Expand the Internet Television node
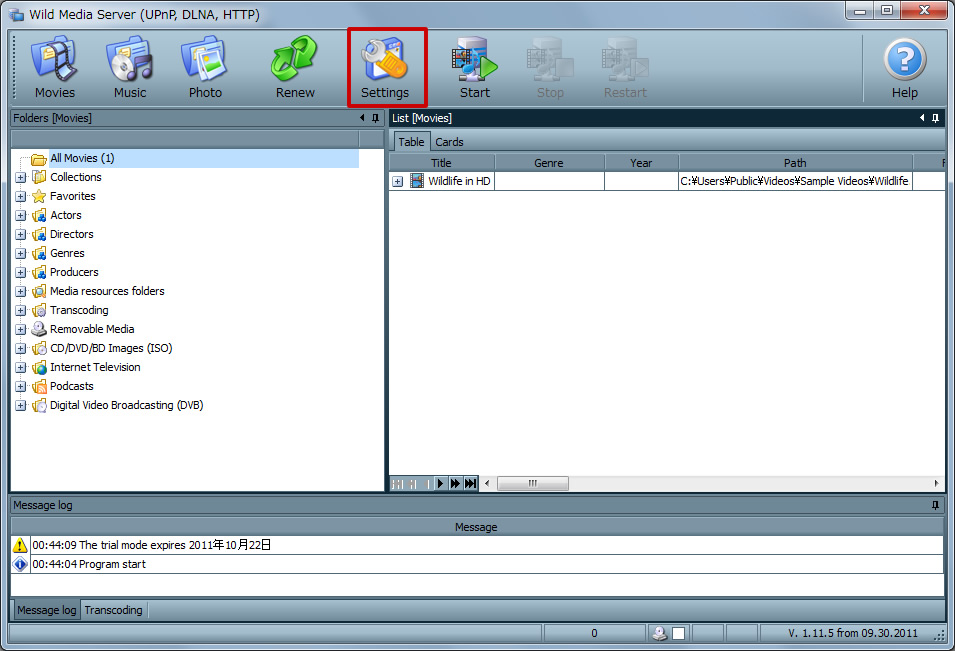This screenshot has width=955, height=651. (21, 367)
